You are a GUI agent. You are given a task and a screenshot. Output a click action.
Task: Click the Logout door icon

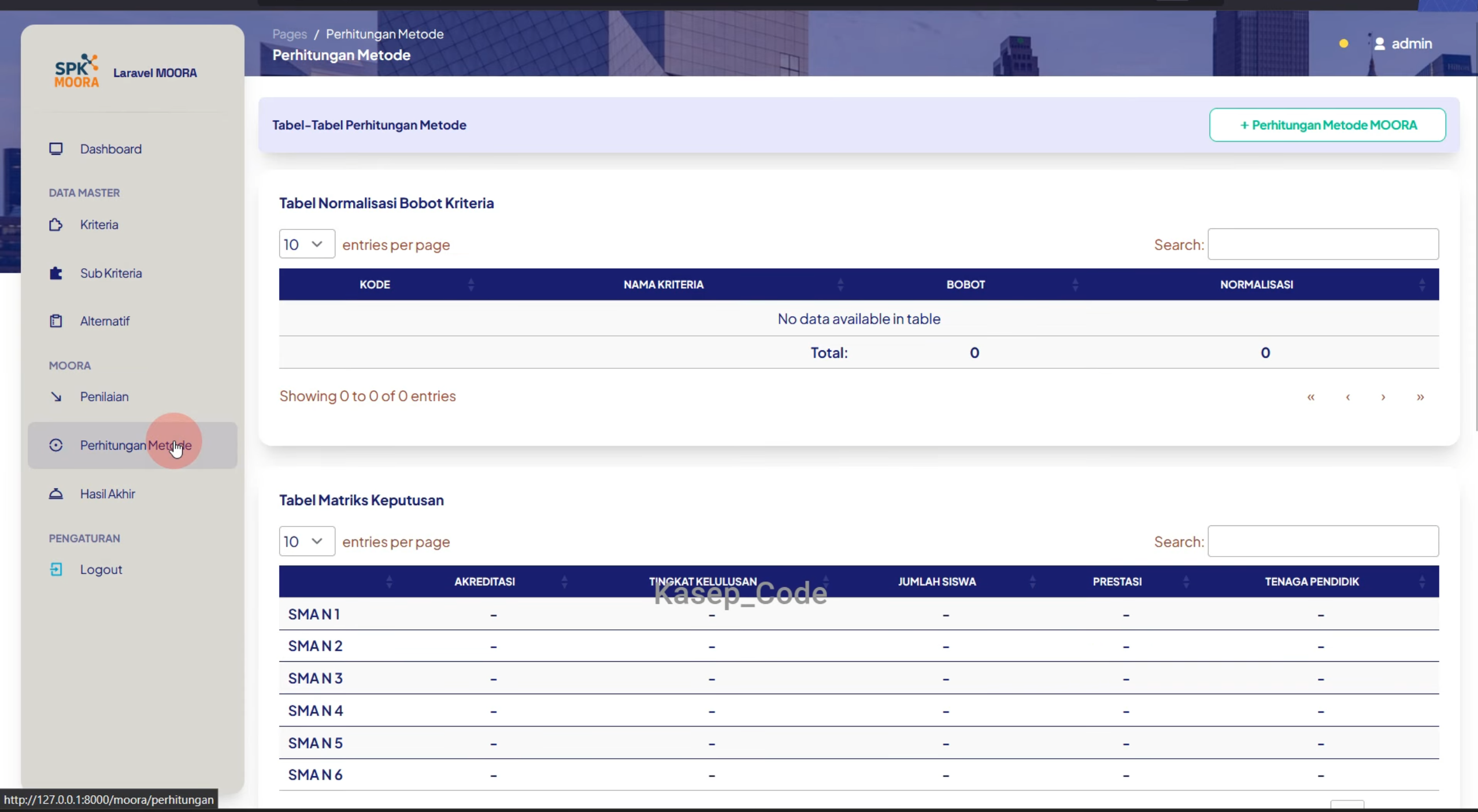pyautogui.click(x=56, y=569)
